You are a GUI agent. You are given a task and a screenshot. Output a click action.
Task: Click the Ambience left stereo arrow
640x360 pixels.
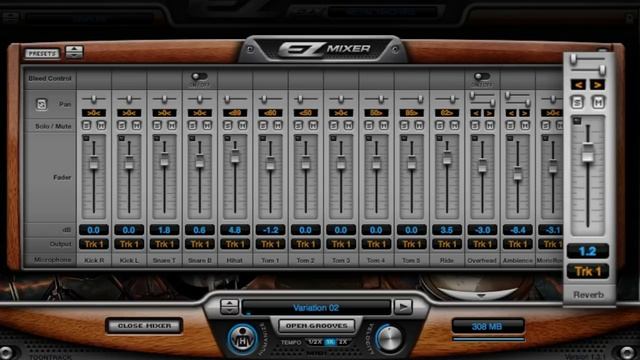click(511, 113)
